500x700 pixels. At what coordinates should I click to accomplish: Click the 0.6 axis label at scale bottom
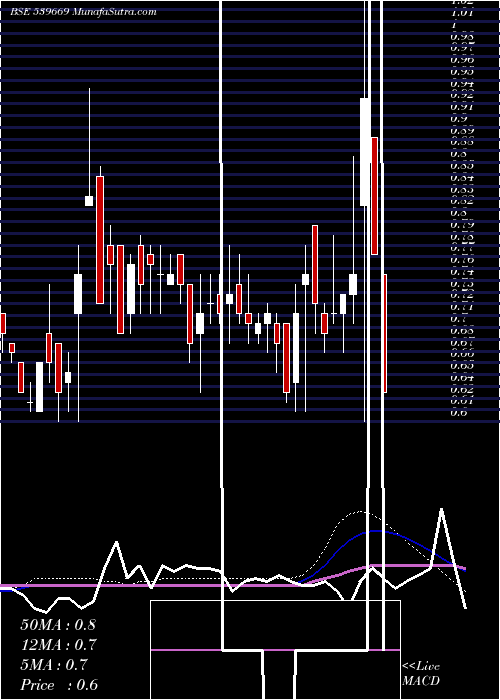coord(459,413)
